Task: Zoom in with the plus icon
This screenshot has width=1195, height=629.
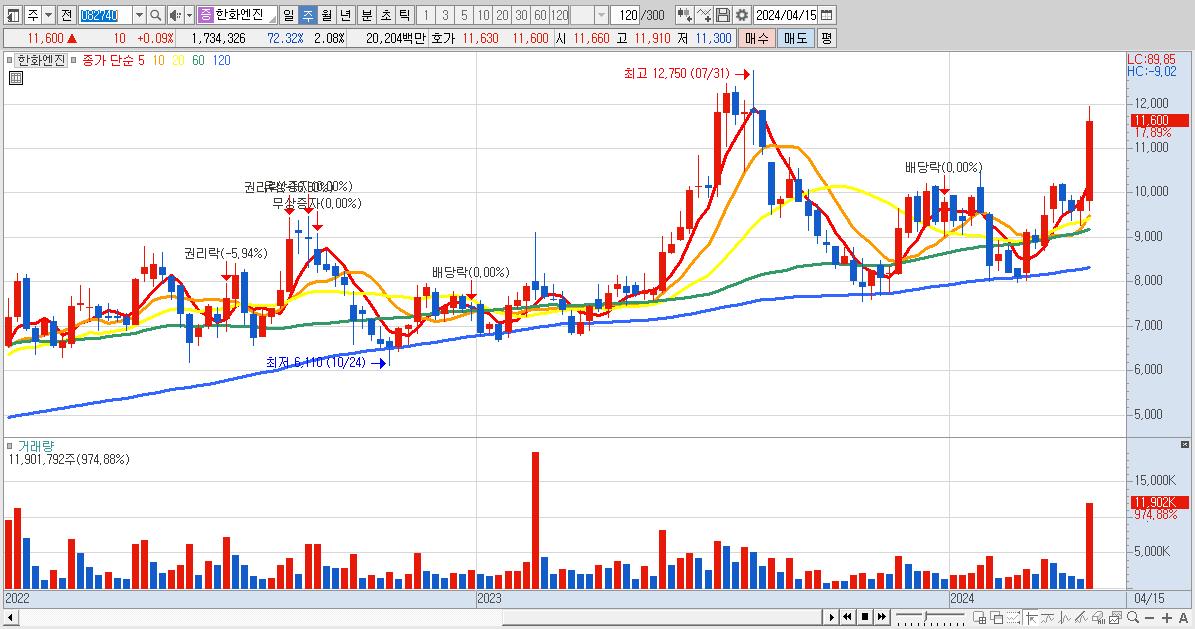Action: coord(1167,618)
